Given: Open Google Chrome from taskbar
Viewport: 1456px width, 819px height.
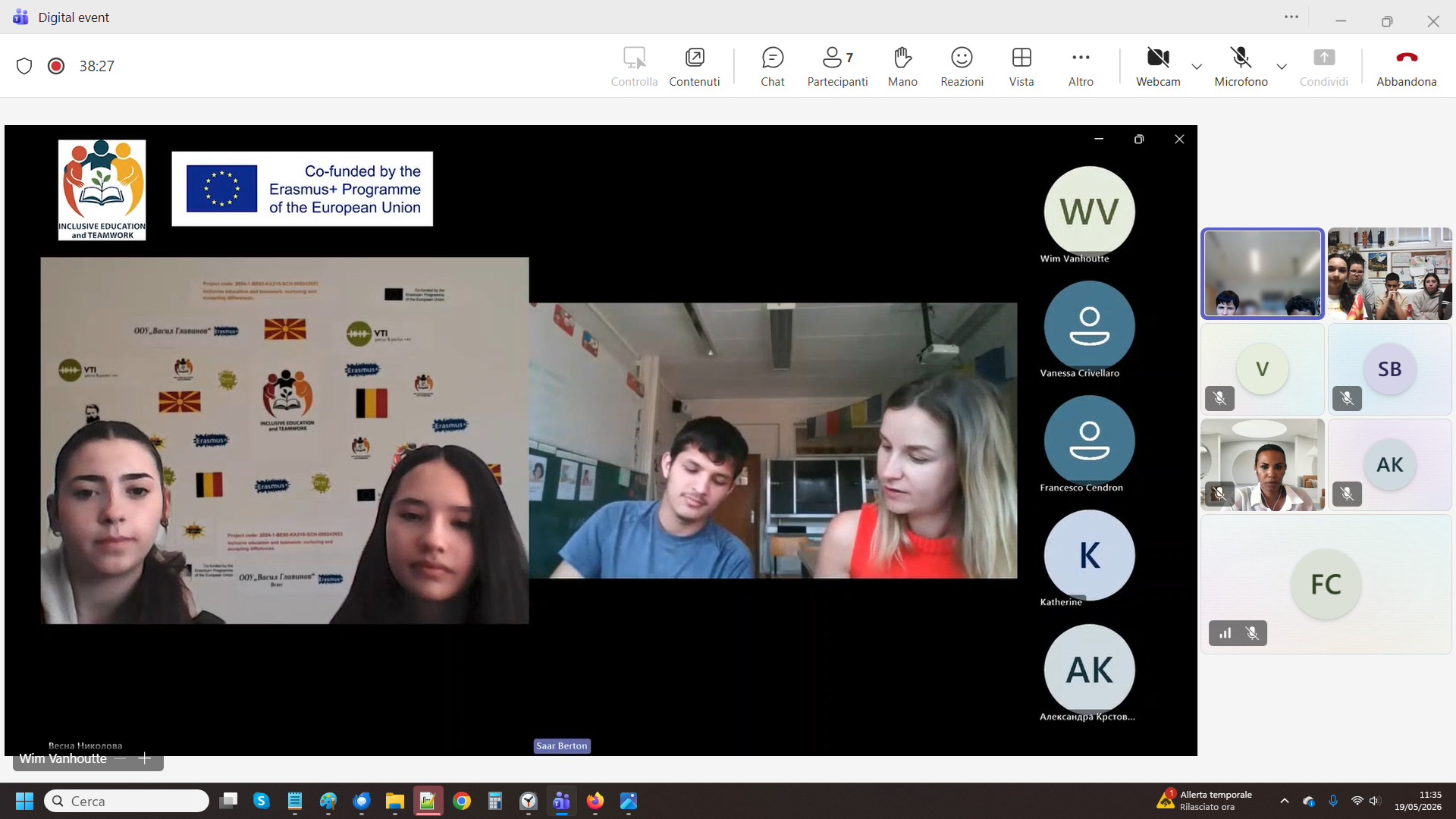Looking at the screenshot, I should (462, 801).
